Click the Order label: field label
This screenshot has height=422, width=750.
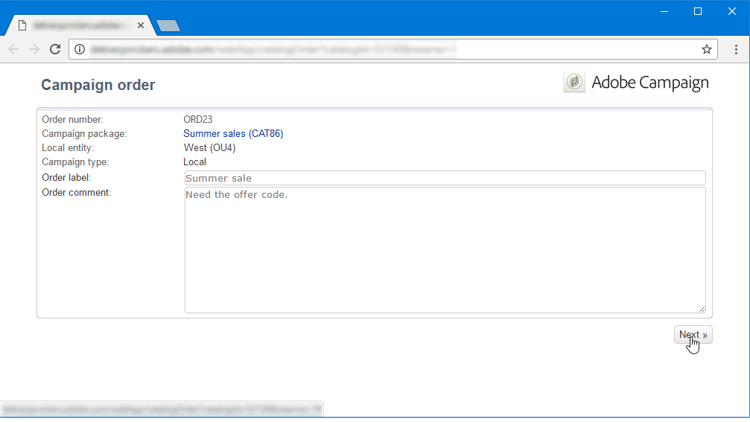[66, 178]
